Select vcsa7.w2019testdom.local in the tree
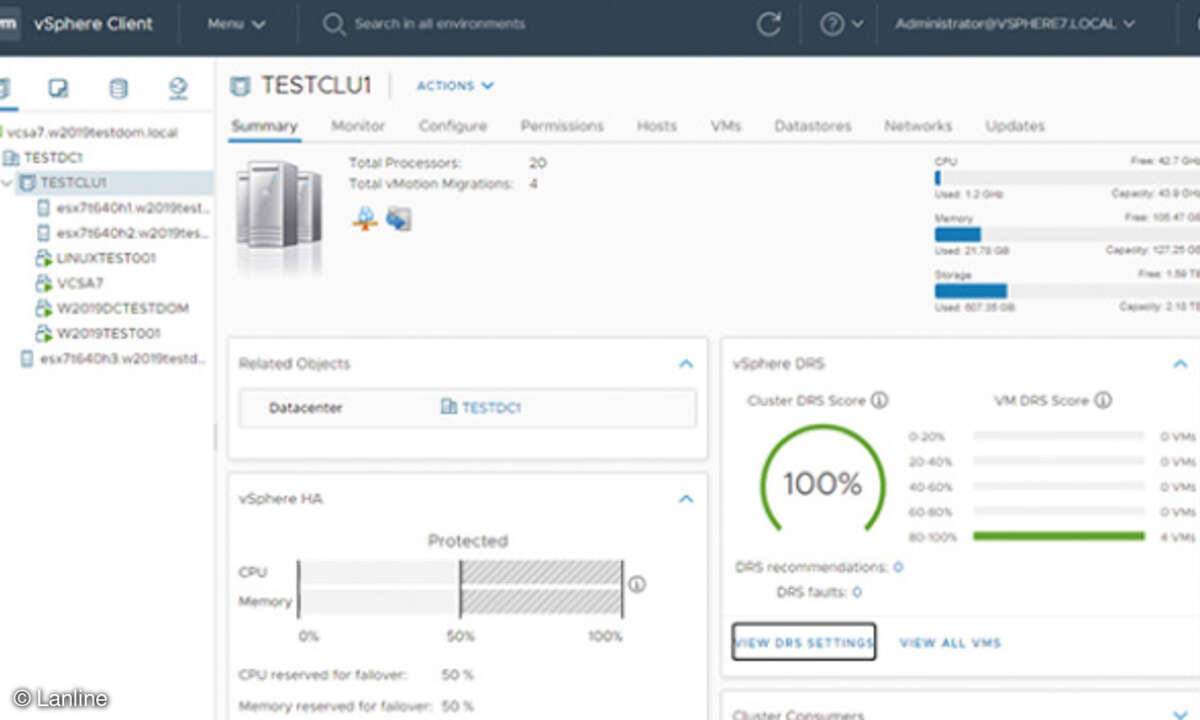This screenshot has width=1200, height=720. tap(93, 132)
